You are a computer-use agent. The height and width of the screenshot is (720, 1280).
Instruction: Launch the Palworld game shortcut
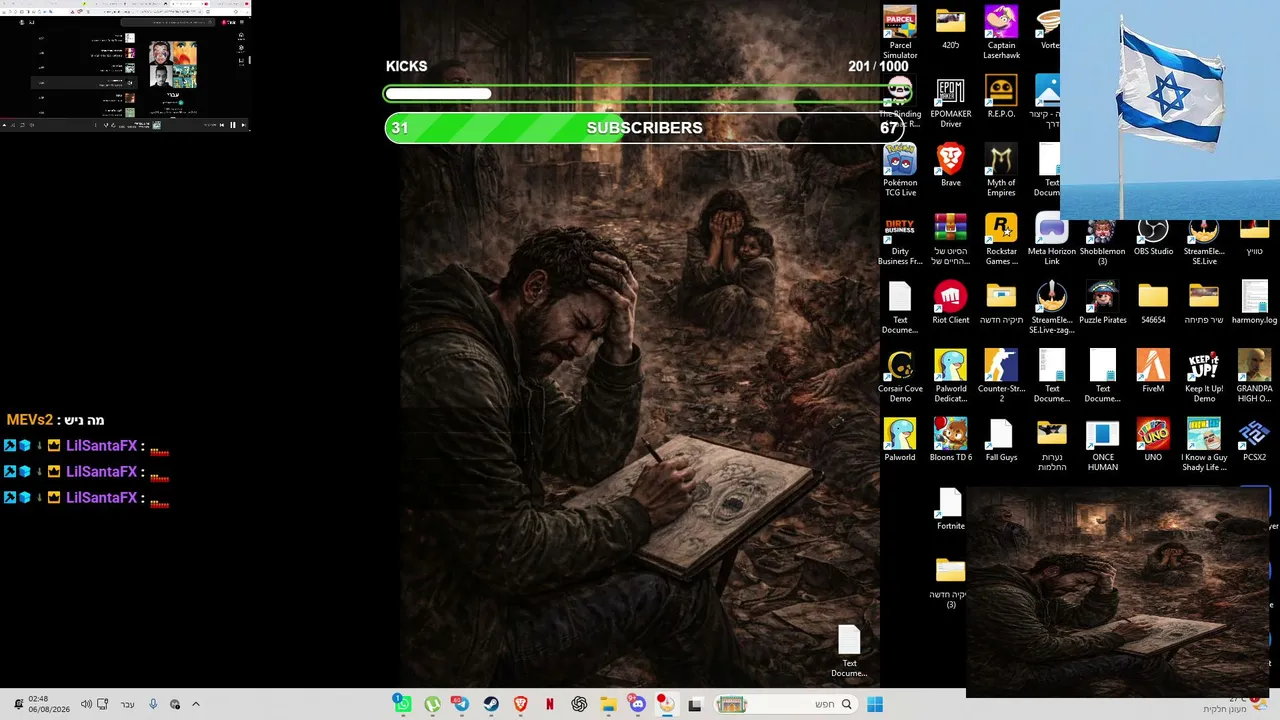pos(900,440)
